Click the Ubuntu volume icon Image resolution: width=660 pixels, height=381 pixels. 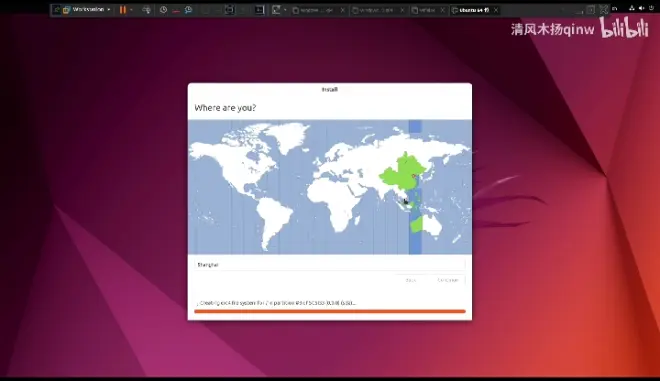click(641, 8)
